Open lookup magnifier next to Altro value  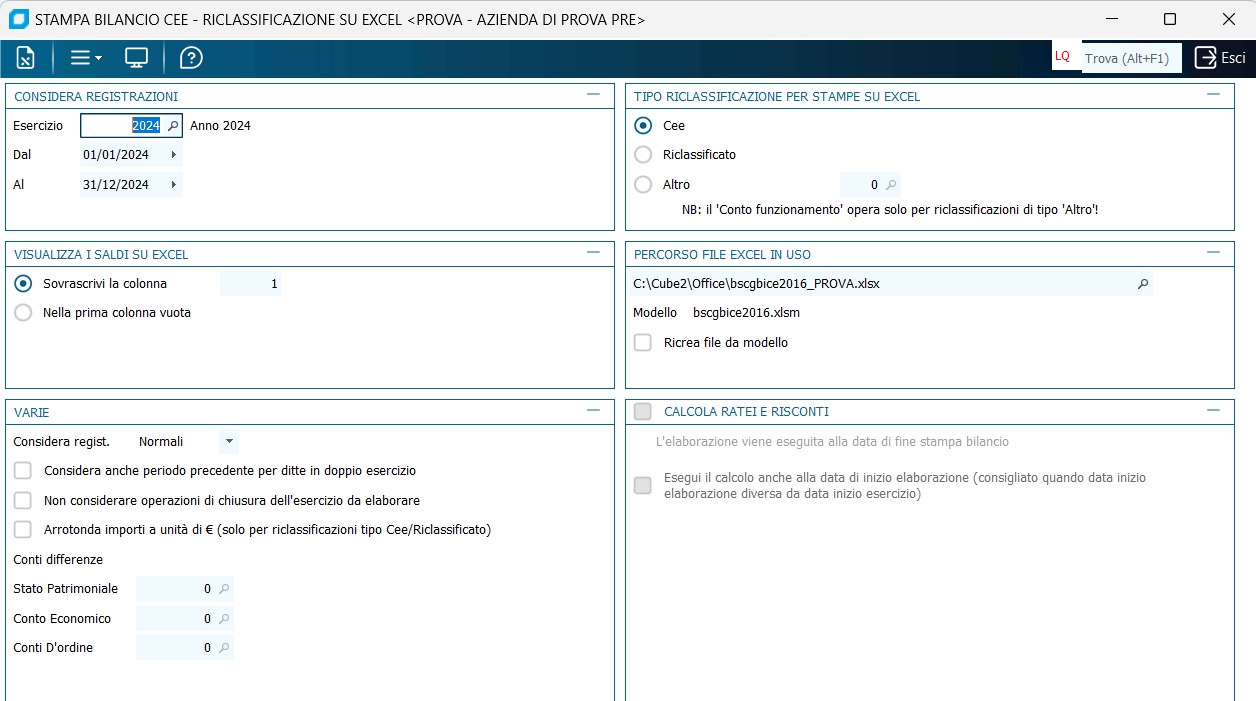coord(892,185)
